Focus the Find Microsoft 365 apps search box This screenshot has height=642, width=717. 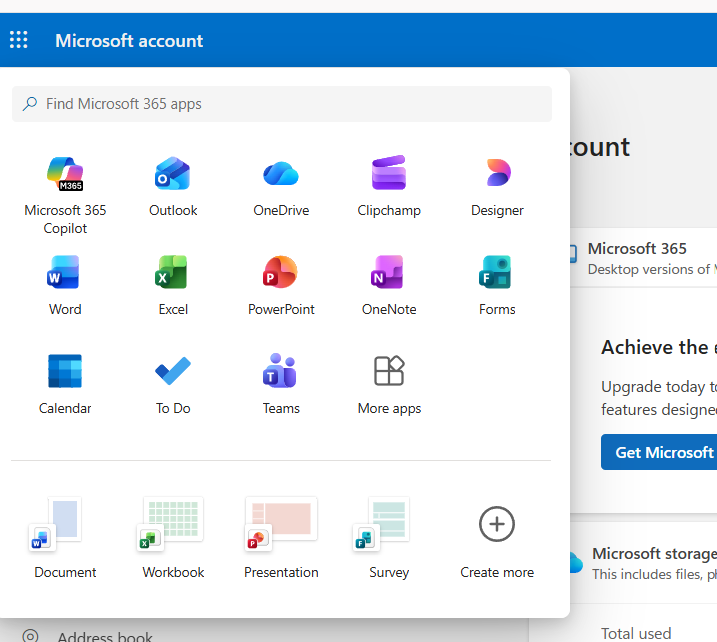(282, 104)
